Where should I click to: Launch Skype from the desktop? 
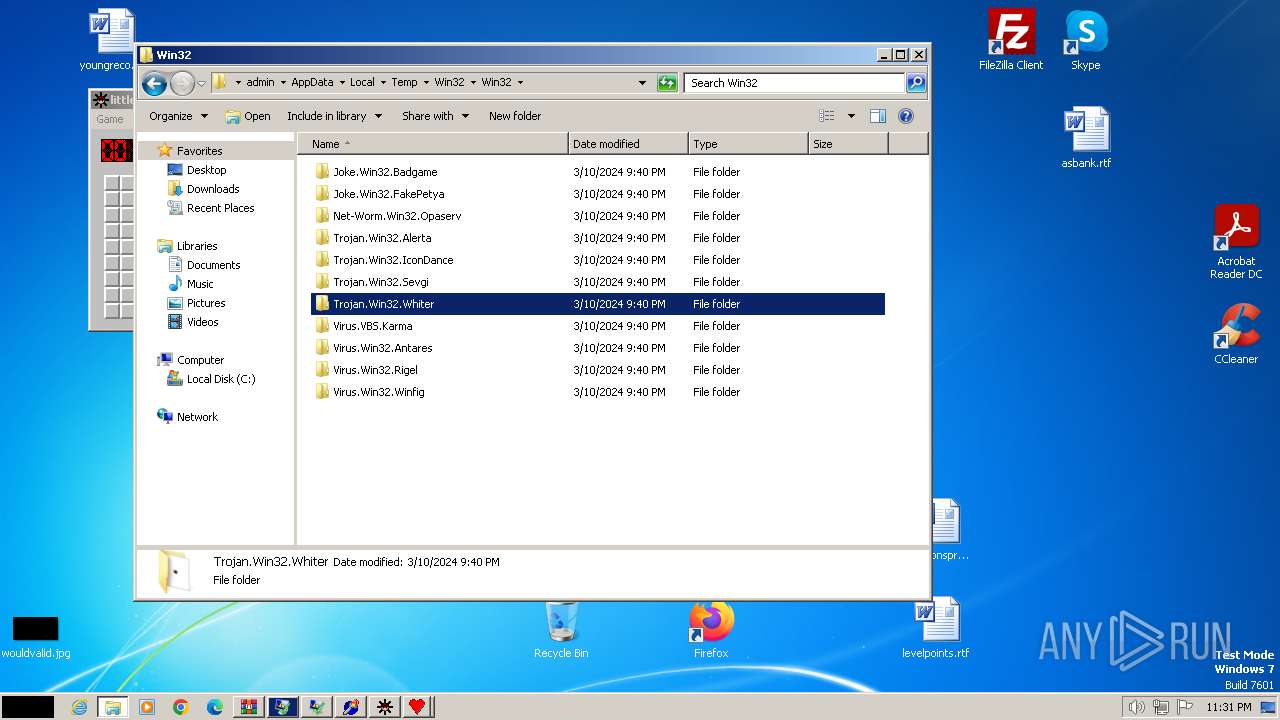(1085, 40)
